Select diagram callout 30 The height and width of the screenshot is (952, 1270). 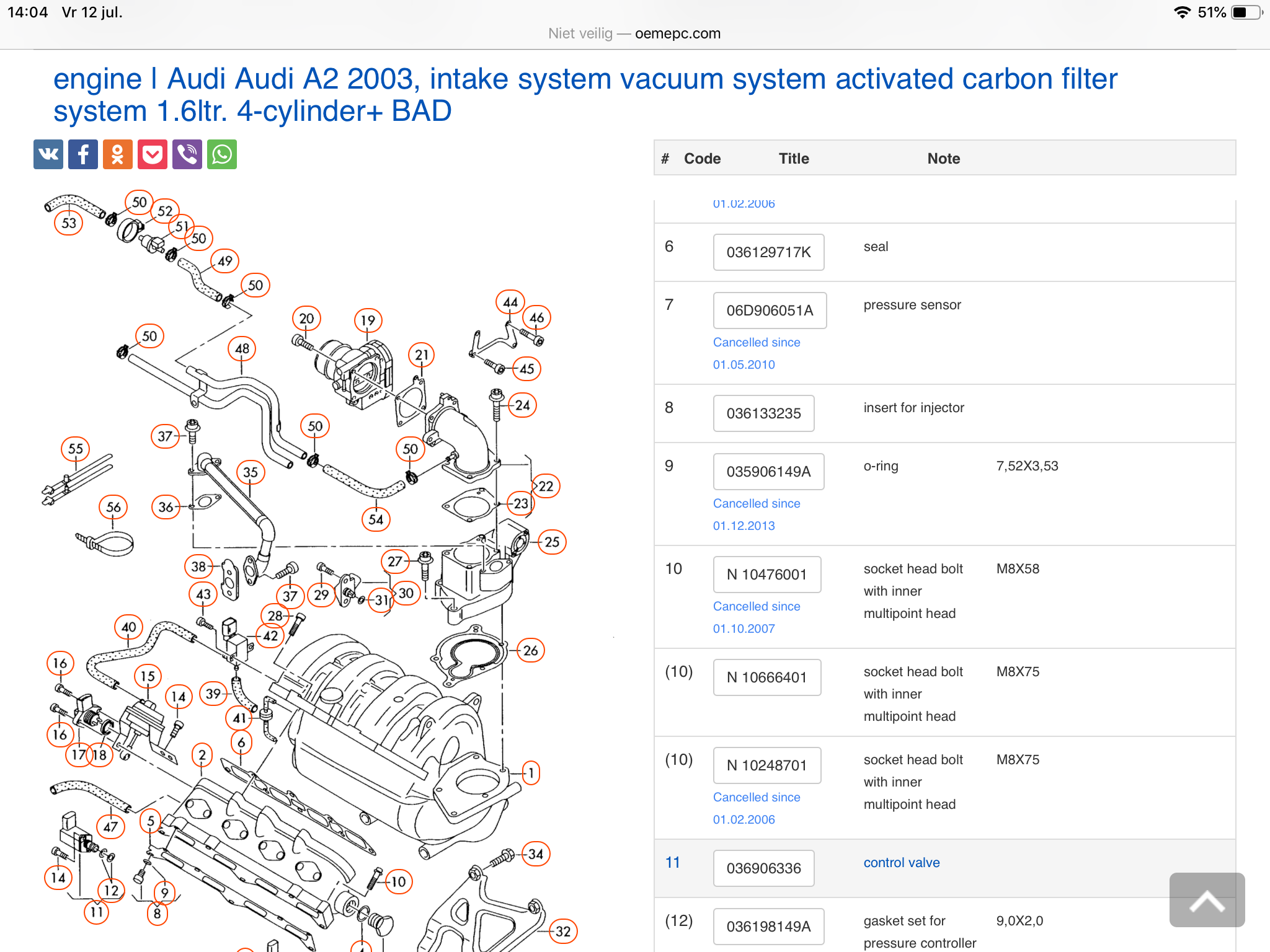tap(406, 593)
